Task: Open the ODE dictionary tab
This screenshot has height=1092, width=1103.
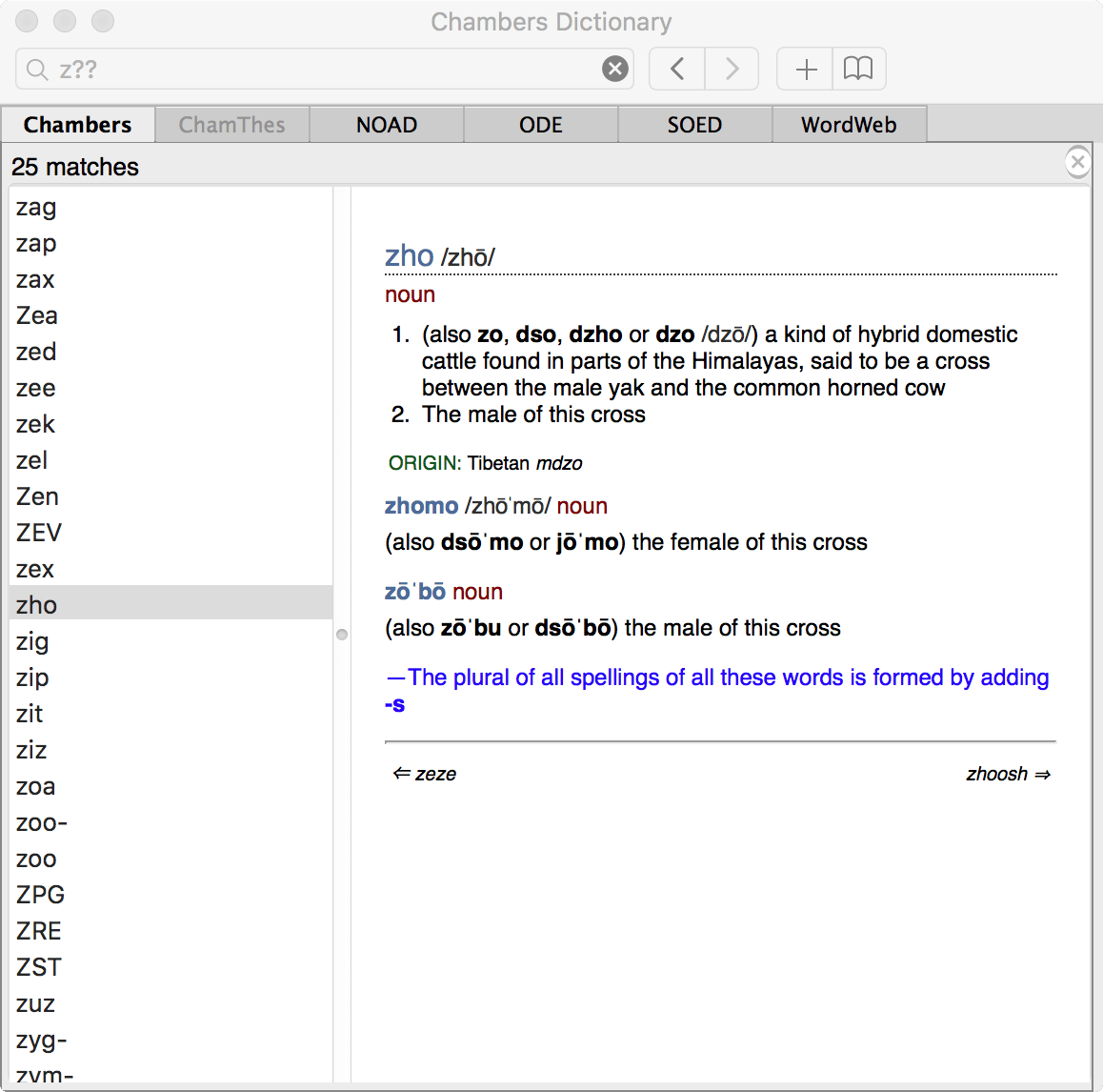Action: (540, 125)
